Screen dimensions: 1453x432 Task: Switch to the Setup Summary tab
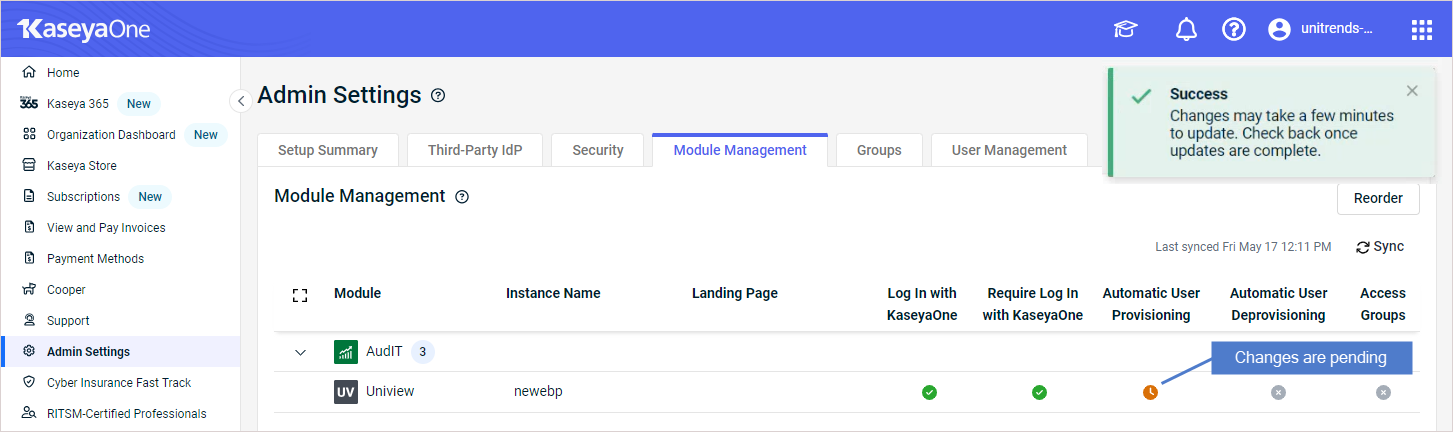pyautogui.click(x=328, y=150)
